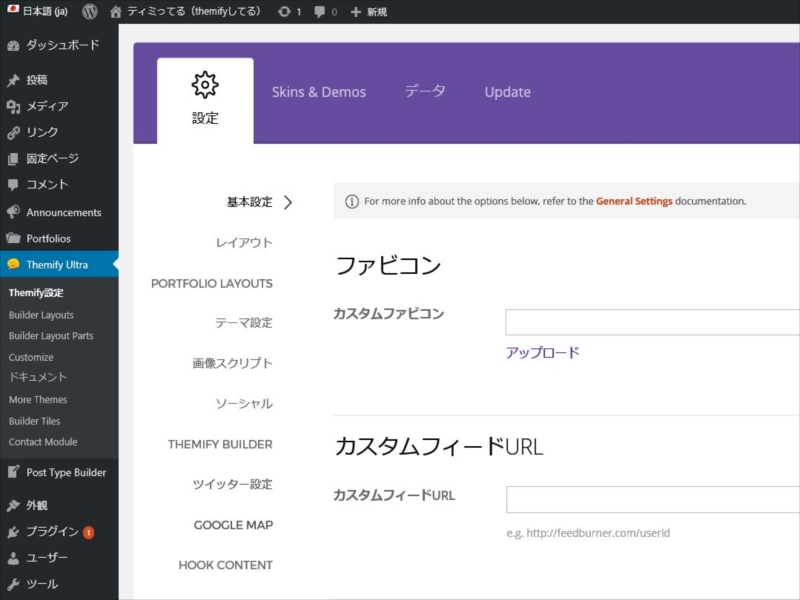800x600 pixels.
Task: Click the 投稿 pushpin icon
Action: tap(13, 80)
